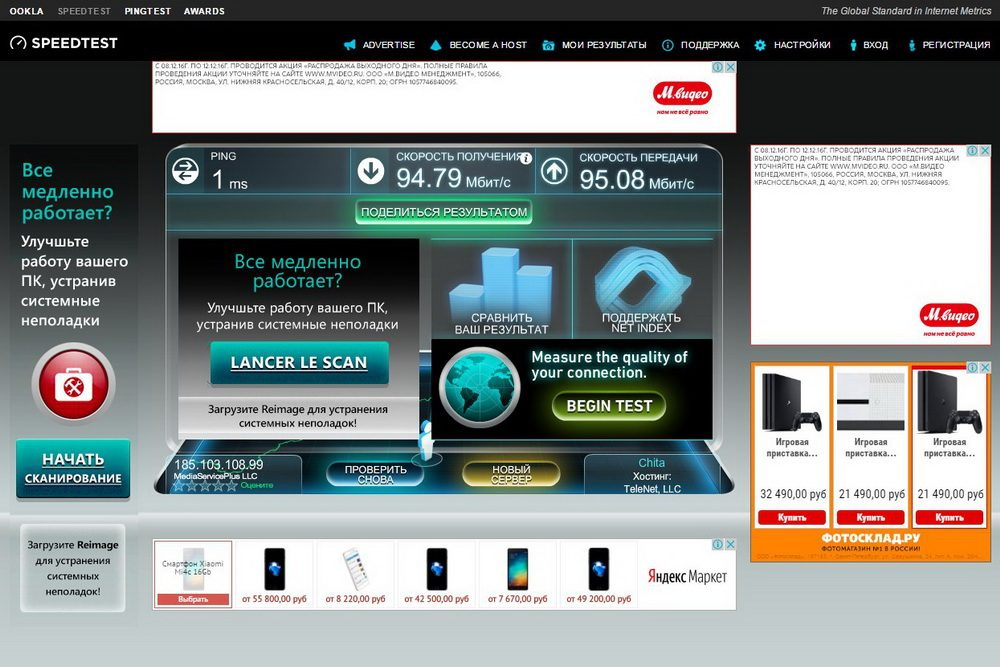The height and width of the screenshot is (667, 1000).
Task: Click the Speedtest gauge logo icon
Action: 18,43
